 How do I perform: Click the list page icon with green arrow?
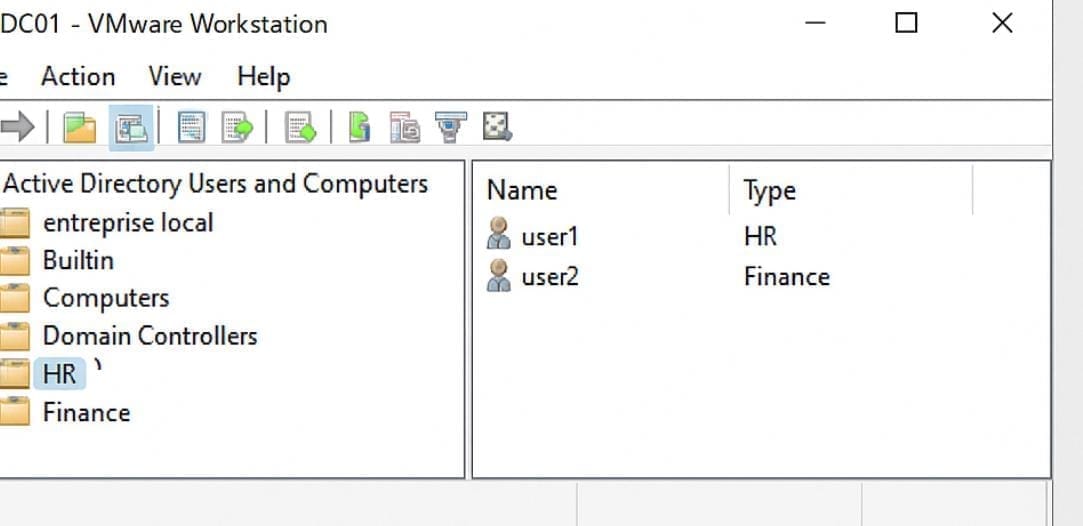(238, 127)
